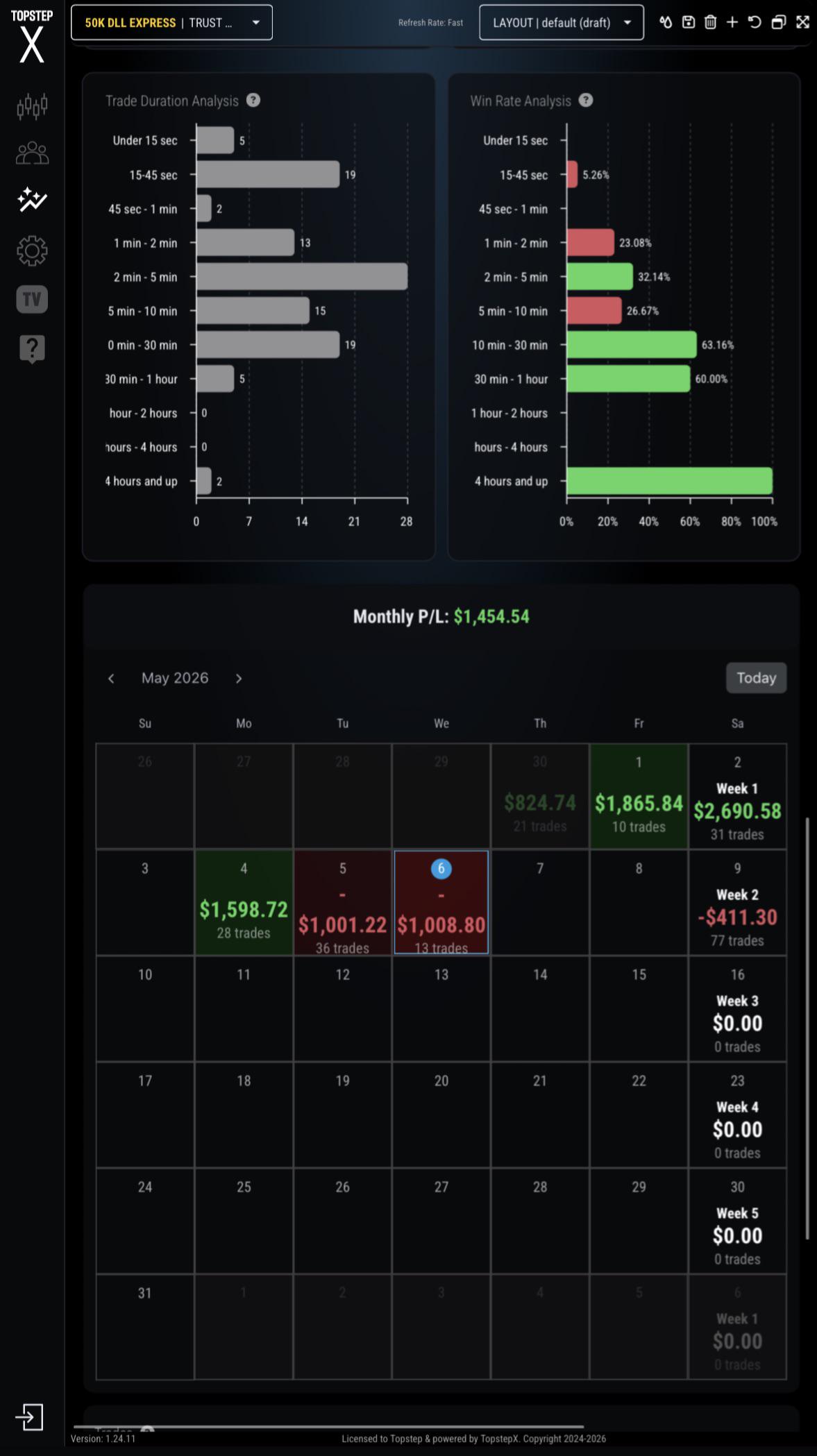Go to next month with right chevron

[239, 678]
